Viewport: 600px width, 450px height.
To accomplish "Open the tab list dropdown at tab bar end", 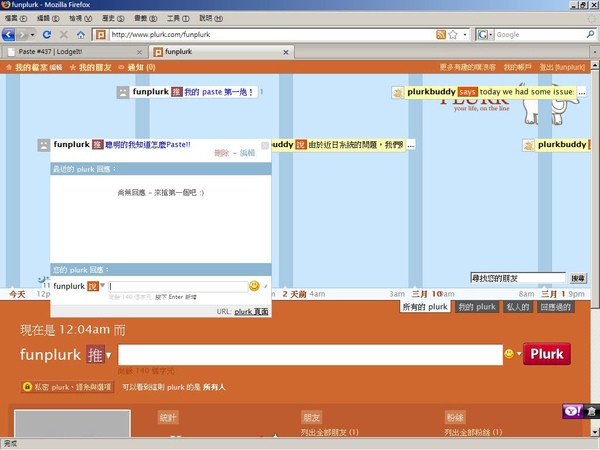I will pos(595,52).
